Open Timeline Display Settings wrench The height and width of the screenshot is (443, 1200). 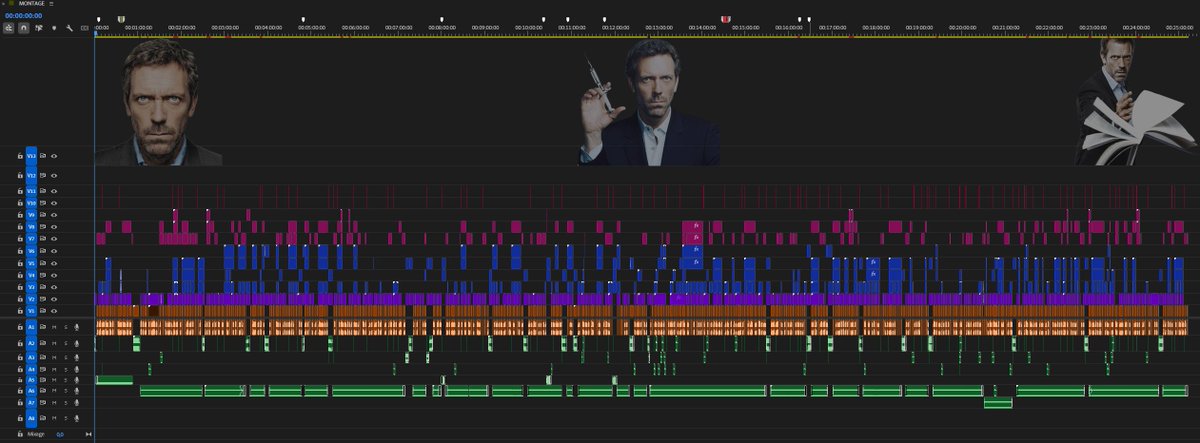69,28
